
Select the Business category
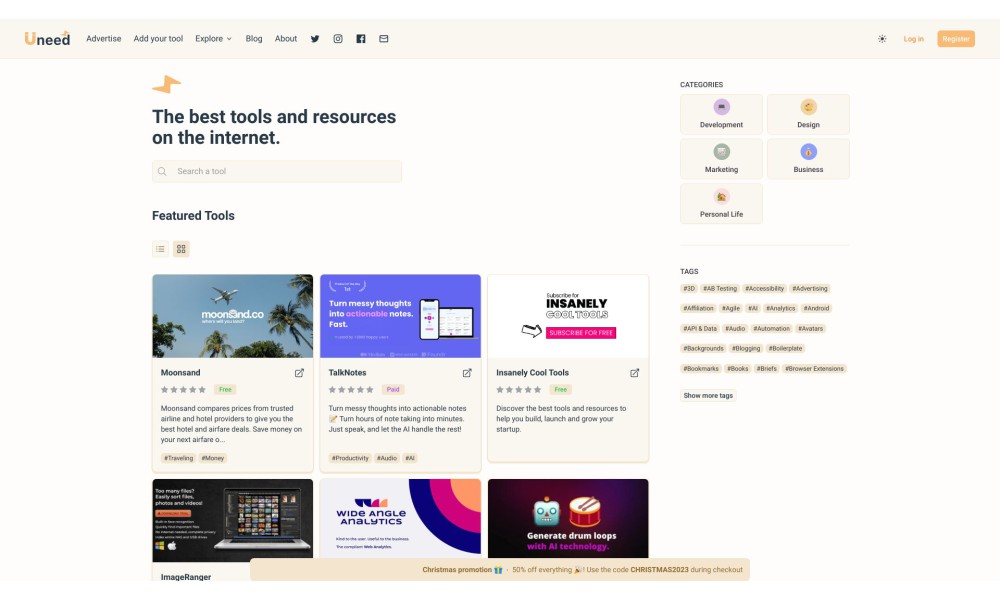click(x=808, y=159)
